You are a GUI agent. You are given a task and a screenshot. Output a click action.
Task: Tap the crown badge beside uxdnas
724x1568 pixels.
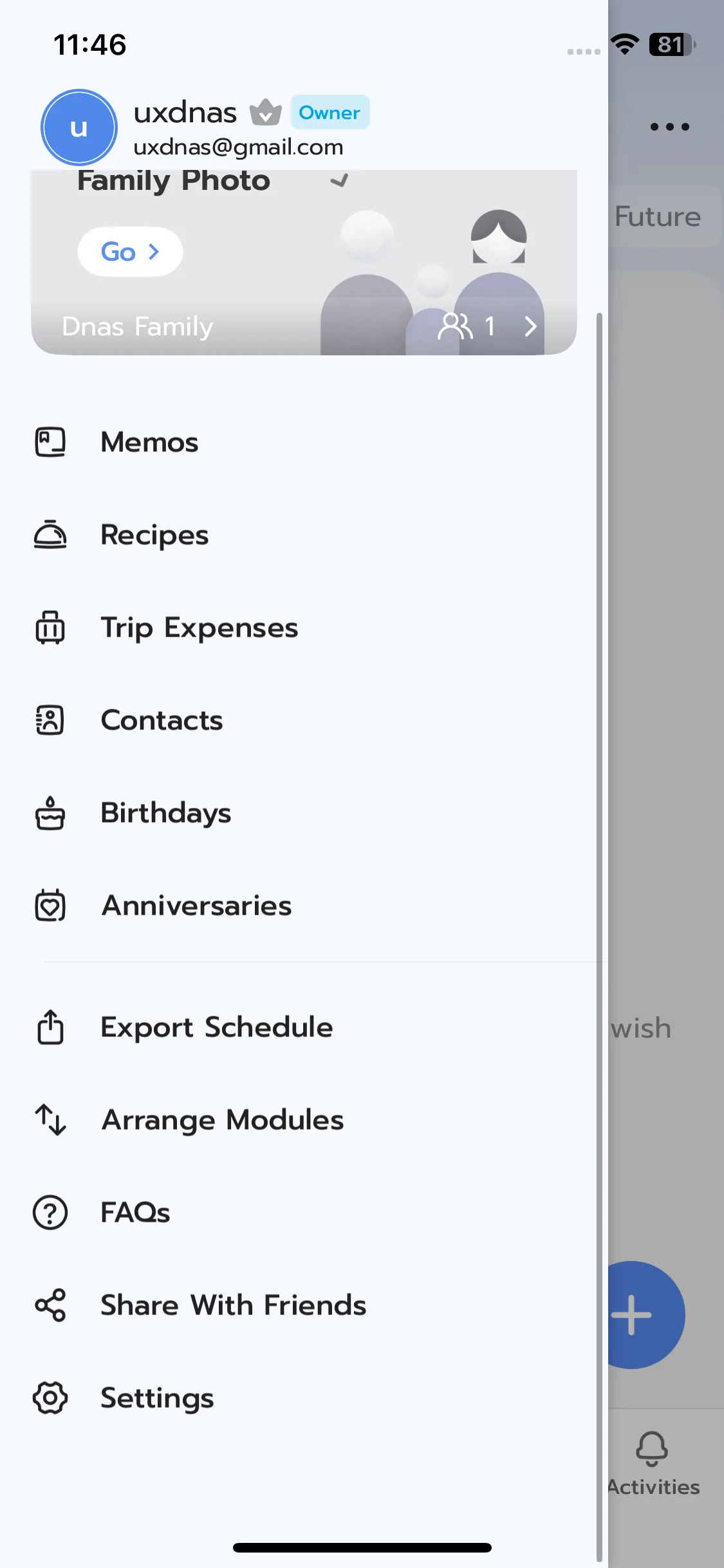[265, 113]
